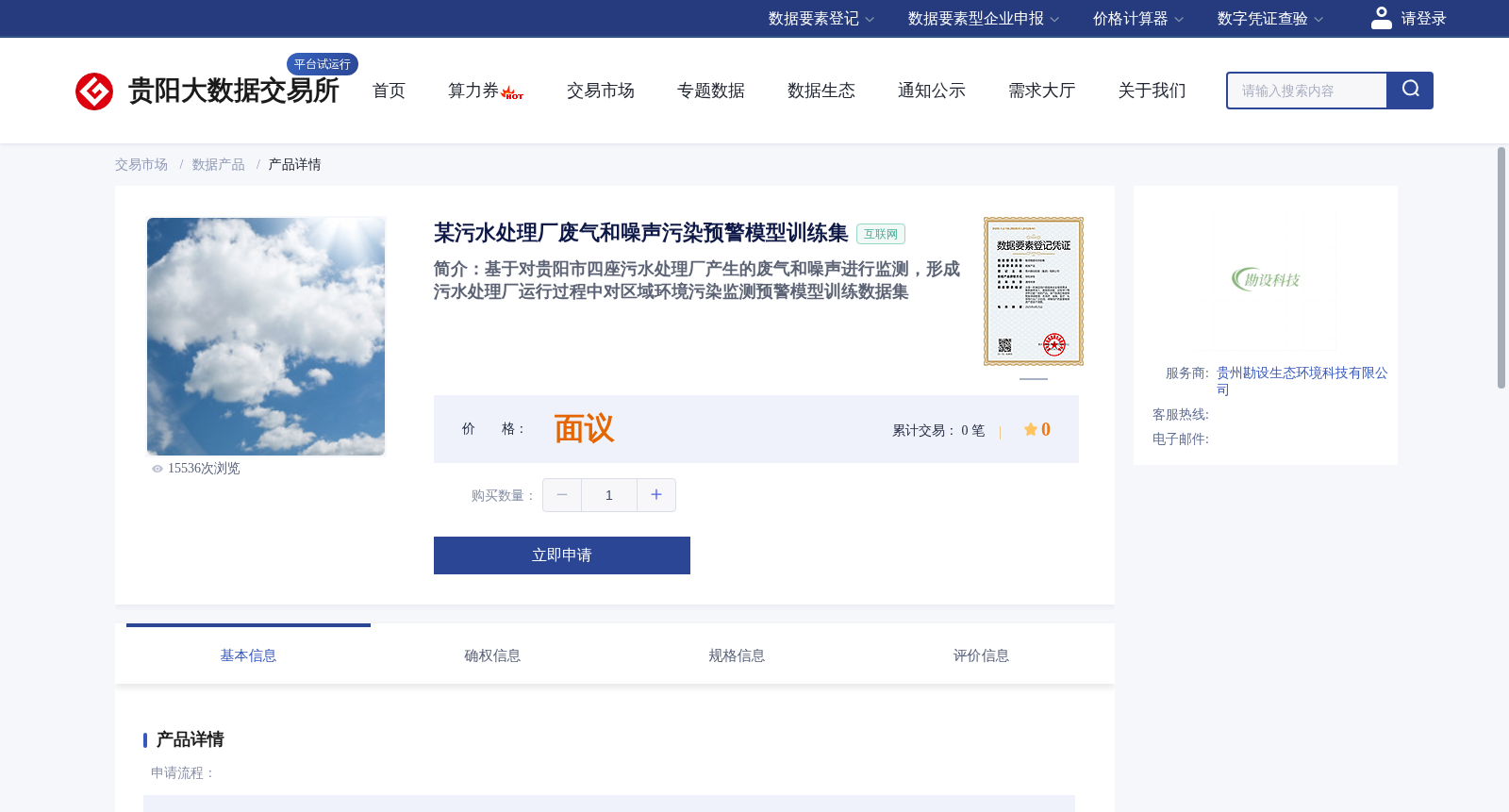Open the sky clouds product image
This screenshot has width=1509, height=812.
click(x=266, y=337)
